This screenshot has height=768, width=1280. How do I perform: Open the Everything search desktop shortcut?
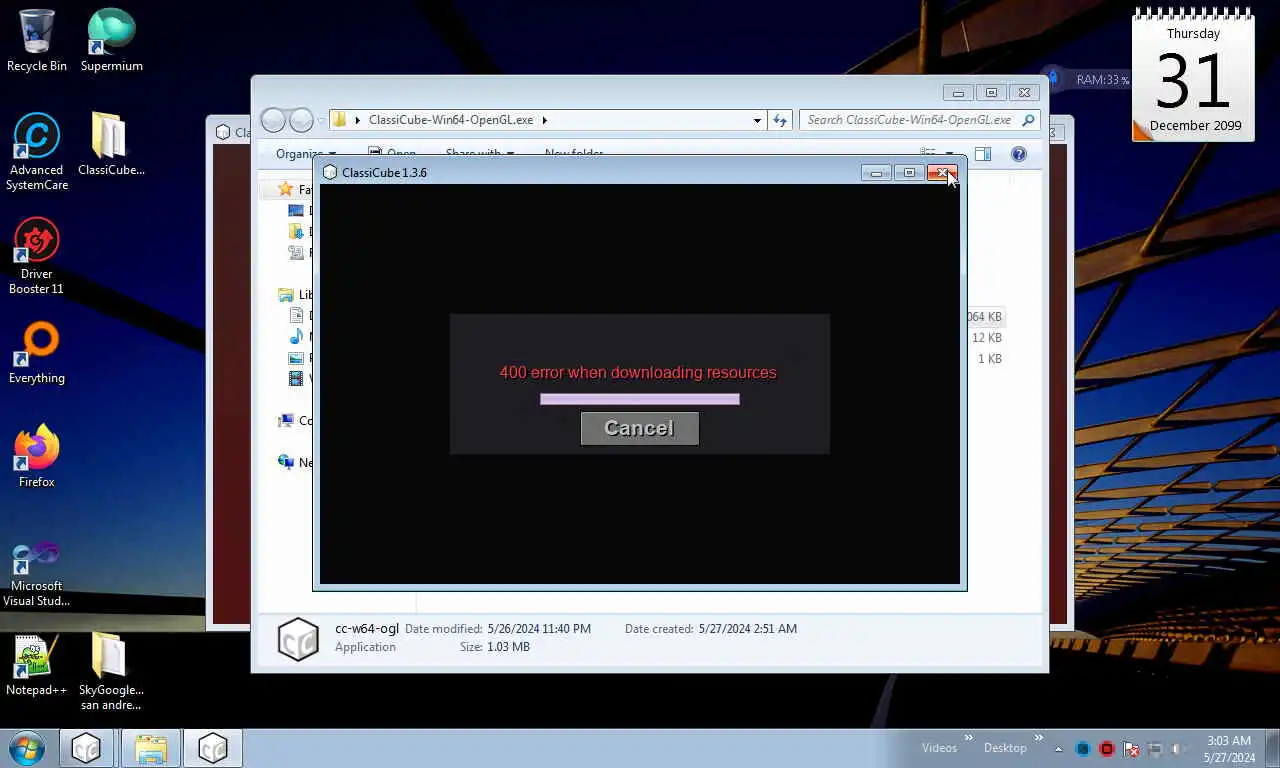(37, 354)
